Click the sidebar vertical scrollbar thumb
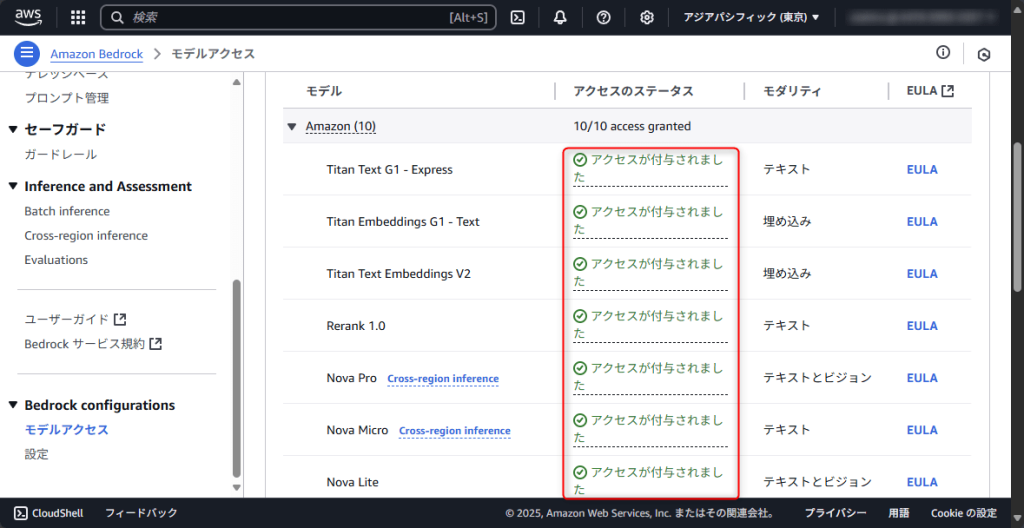The width and height of the screenshot is (1024, 528). (236, 379)
